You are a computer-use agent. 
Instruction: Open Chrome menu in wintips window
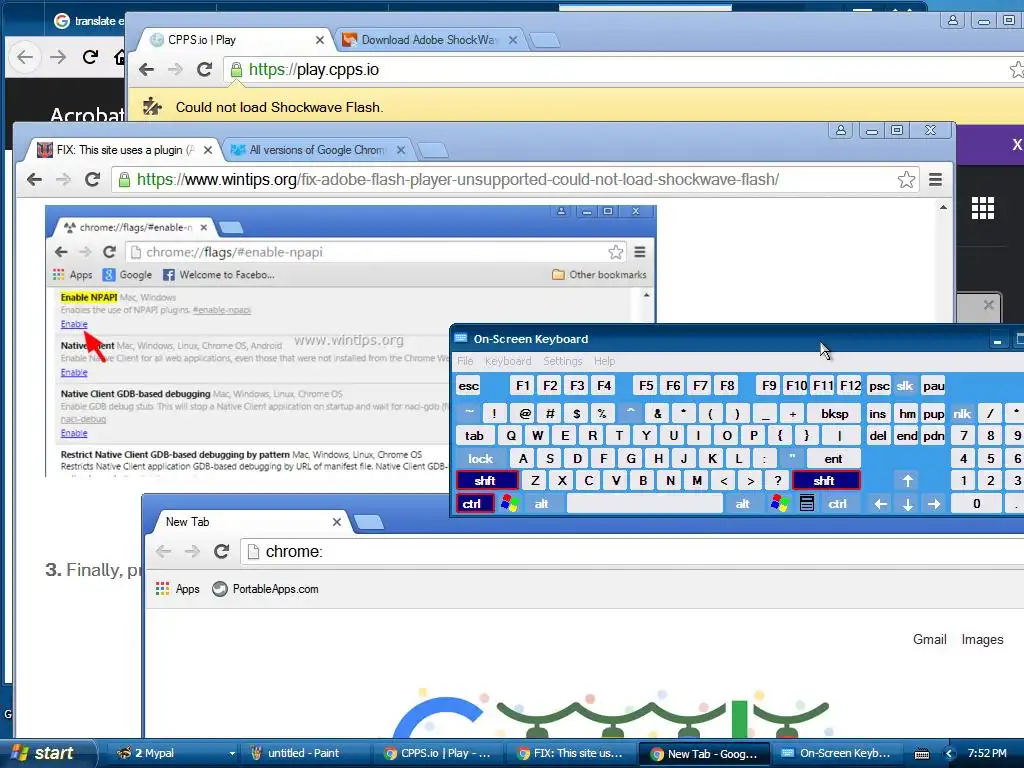click(935, 179)
